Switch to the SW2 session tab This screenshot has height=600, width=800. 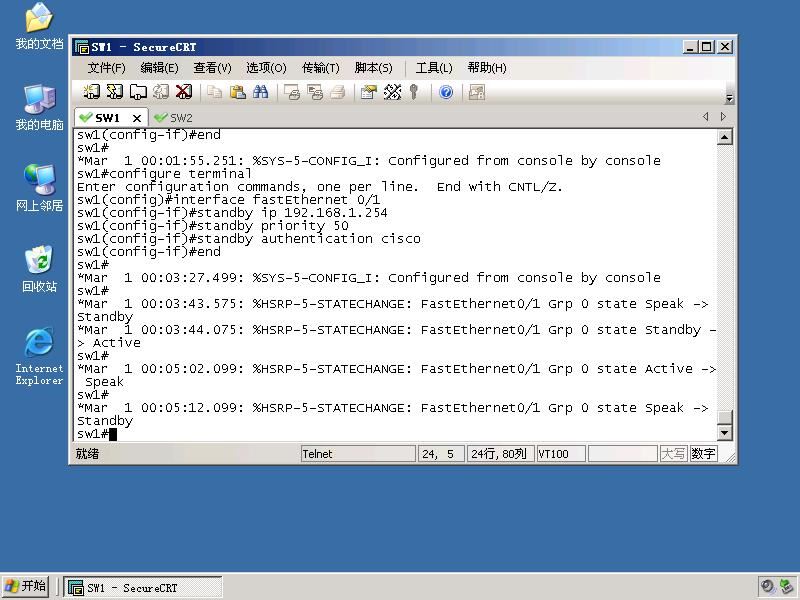[x=173, y=118]
